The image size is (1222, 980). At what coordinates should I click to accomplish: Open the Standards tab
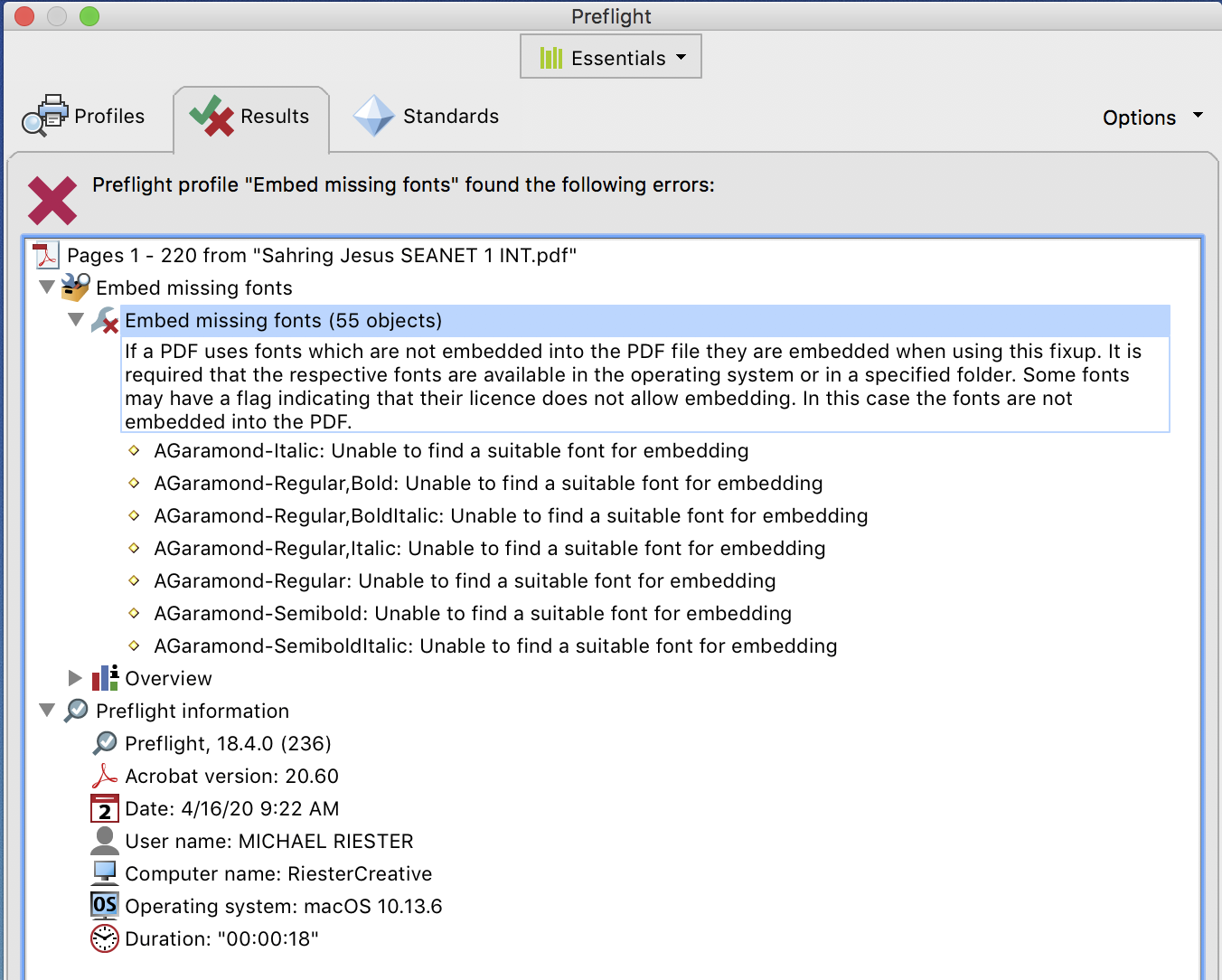click(426, 117)
